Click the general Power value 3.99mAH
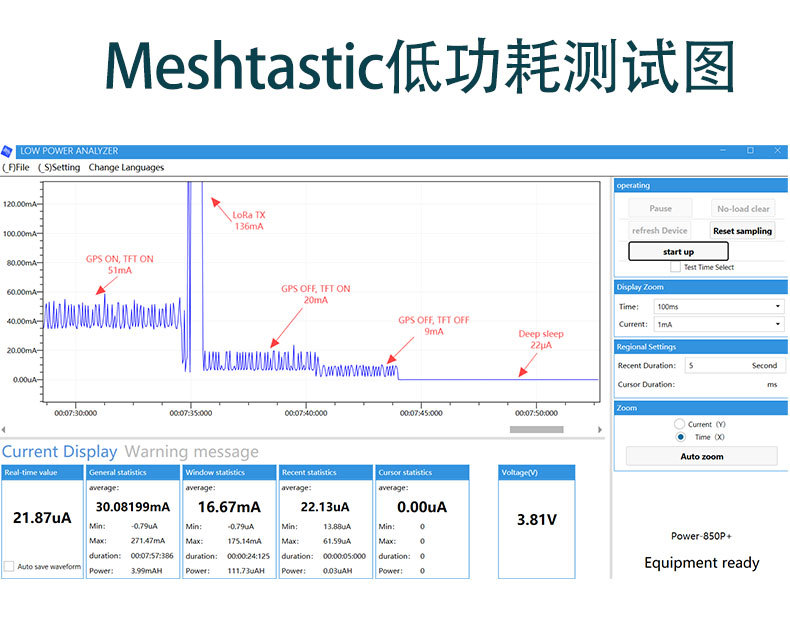This screenshot has height=628, width=790. (x=147, y=571)
